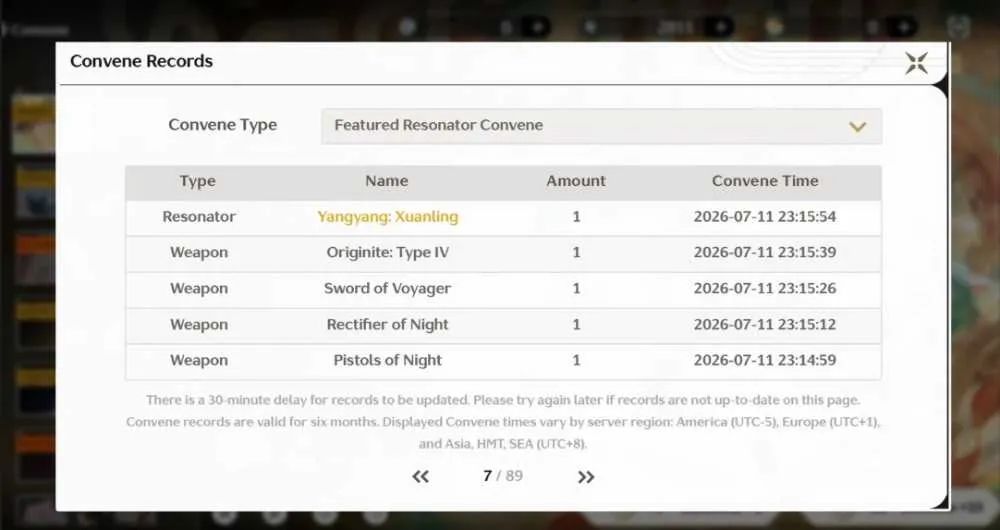Click the Convene Records title
The width and height of the screenshot is (1000, 530).
(x=142, y=61)
